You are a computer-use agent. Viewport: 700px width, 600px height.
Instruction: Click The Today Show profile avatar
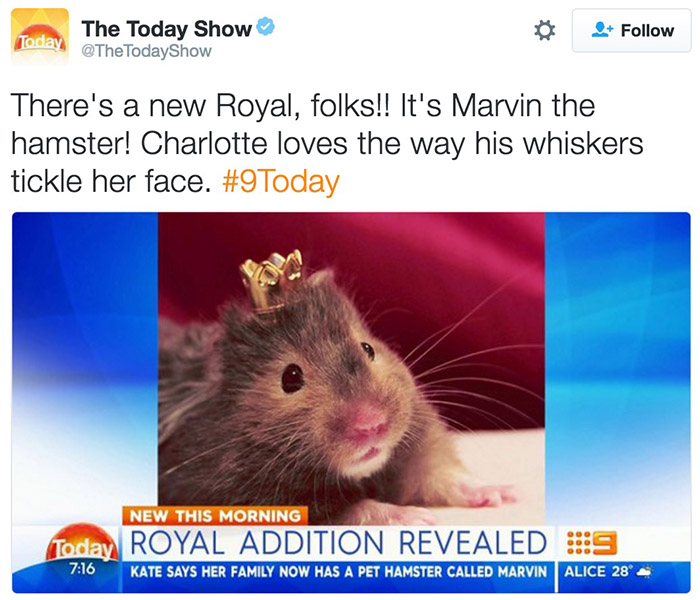(40, 37)
